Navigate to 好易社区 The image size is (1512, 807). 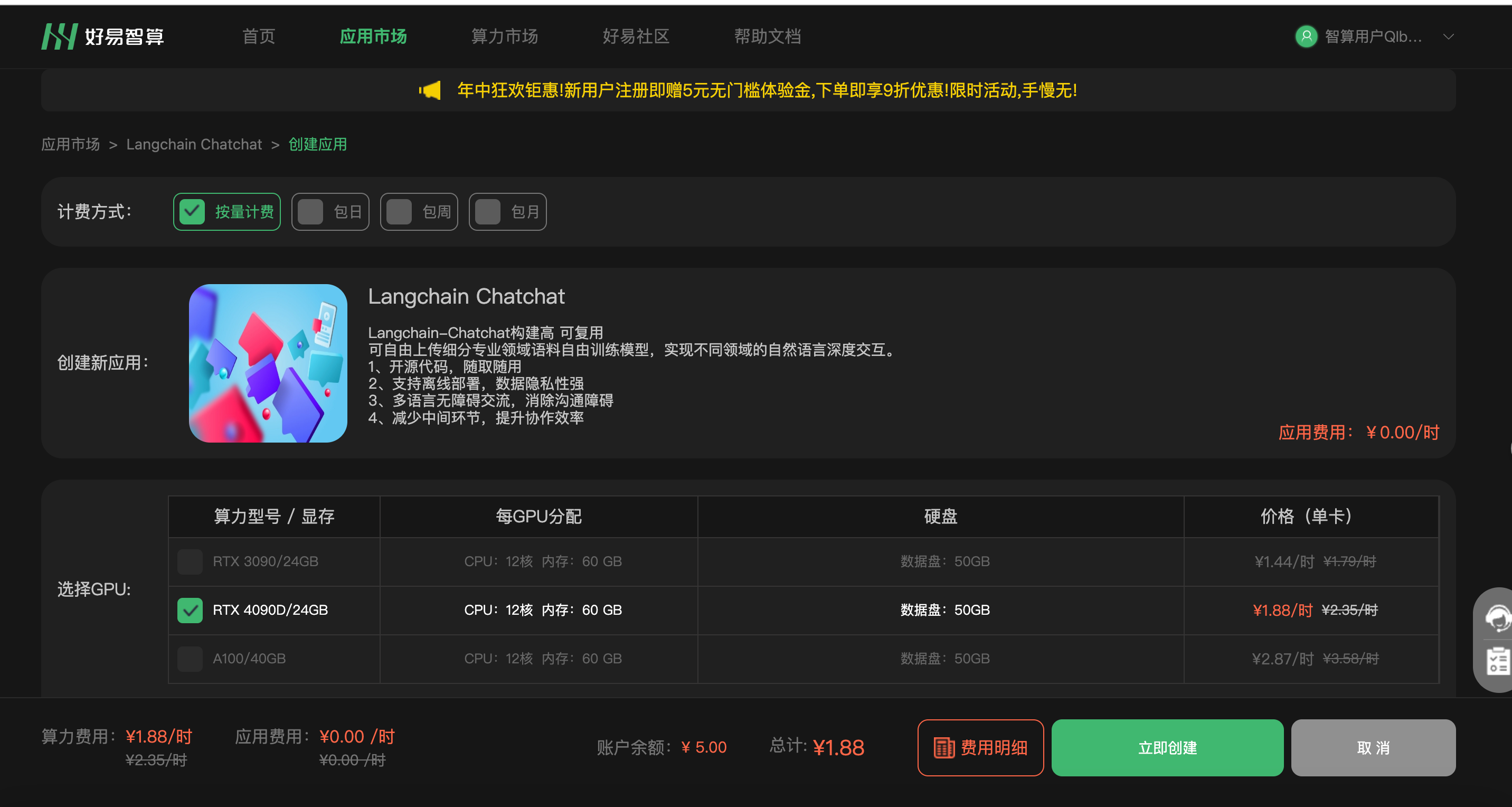point(636,36)
